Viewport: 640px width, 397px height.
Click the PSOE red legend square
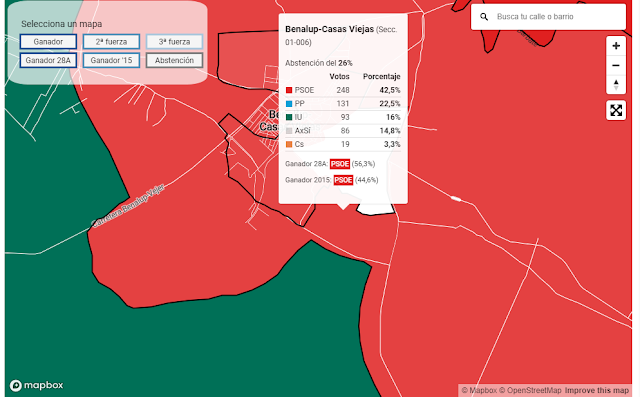pyautogui.click(x=289, y=90)
